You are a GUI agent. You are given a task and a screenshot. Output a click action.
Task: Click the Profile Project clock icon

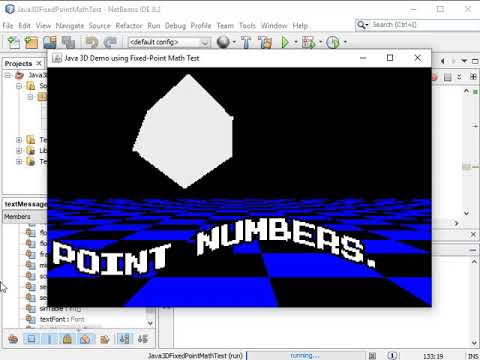333,42
